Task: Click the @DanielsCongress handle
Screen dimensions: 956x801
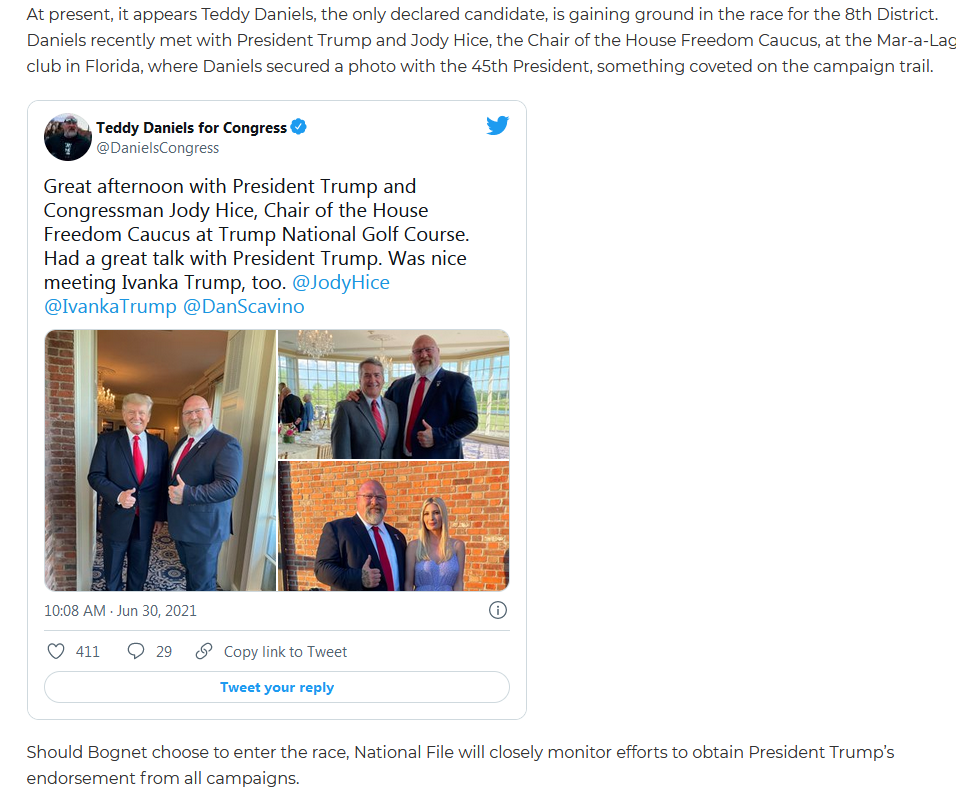Action: (157, 148)
